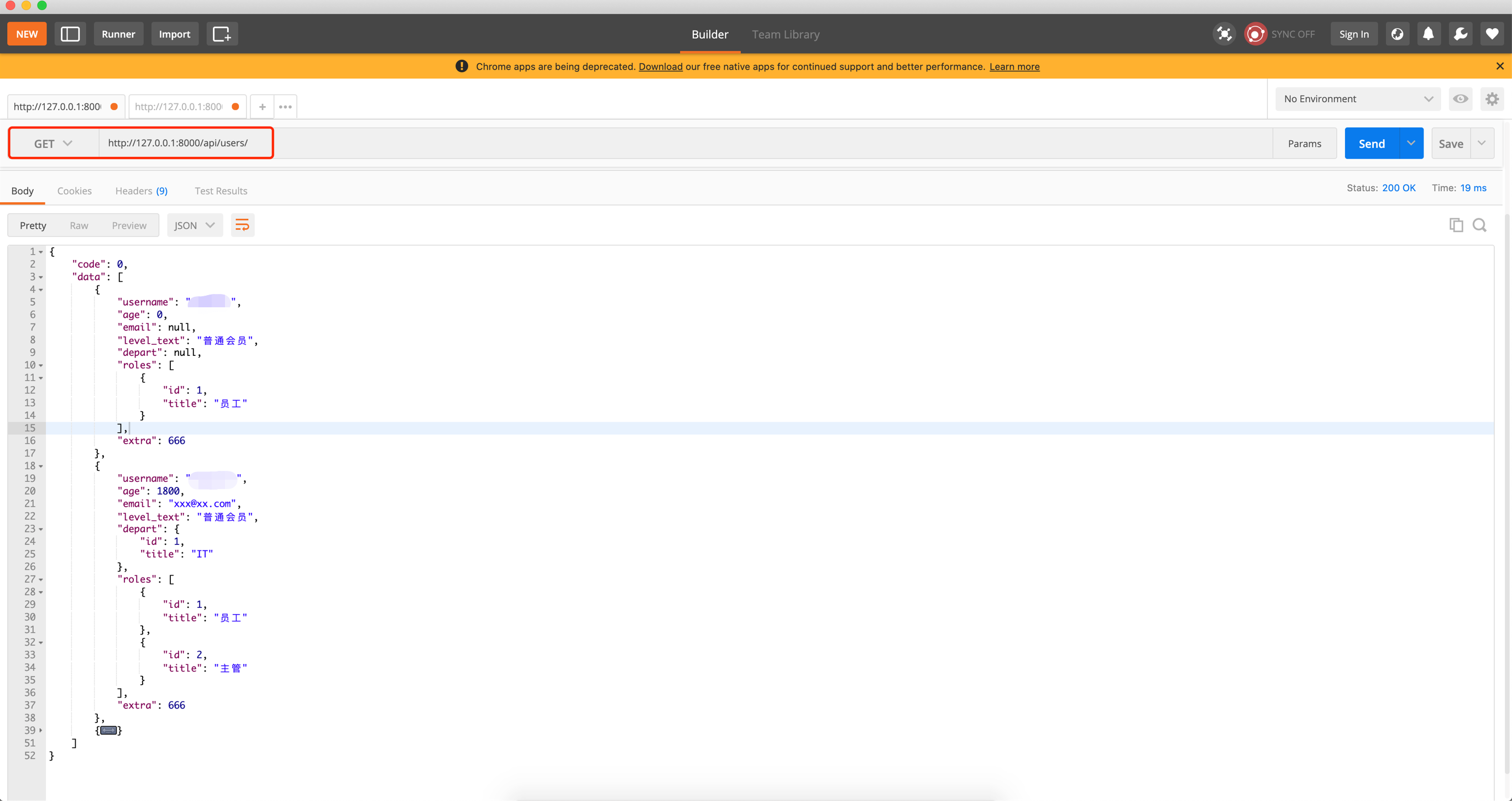Switch to Team Library tab
The height and width of the screenshot is (803, 1512).
click(786, 34)
